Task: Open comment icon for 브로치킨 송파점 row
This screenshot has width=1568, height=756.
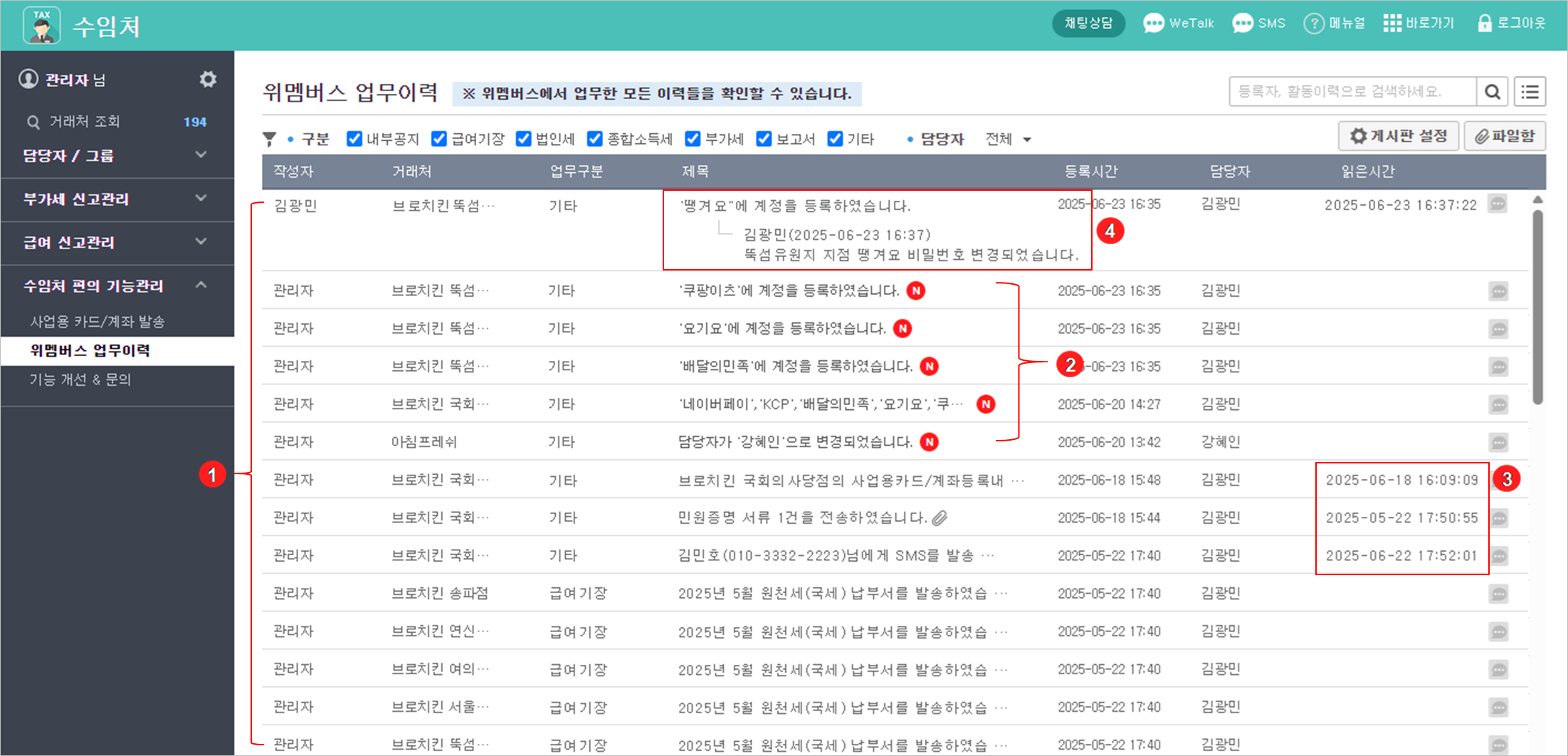Action: (1498, 594)
